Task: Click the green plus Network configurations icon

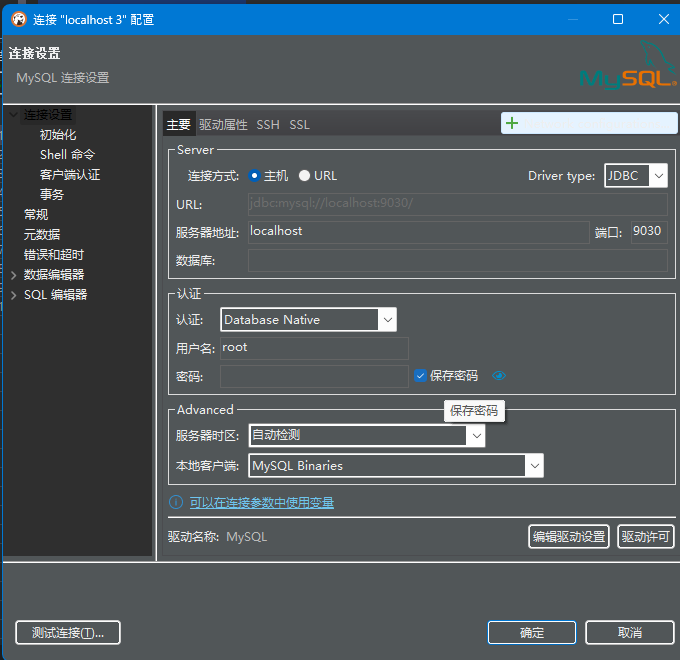Action: click(512, 123)
